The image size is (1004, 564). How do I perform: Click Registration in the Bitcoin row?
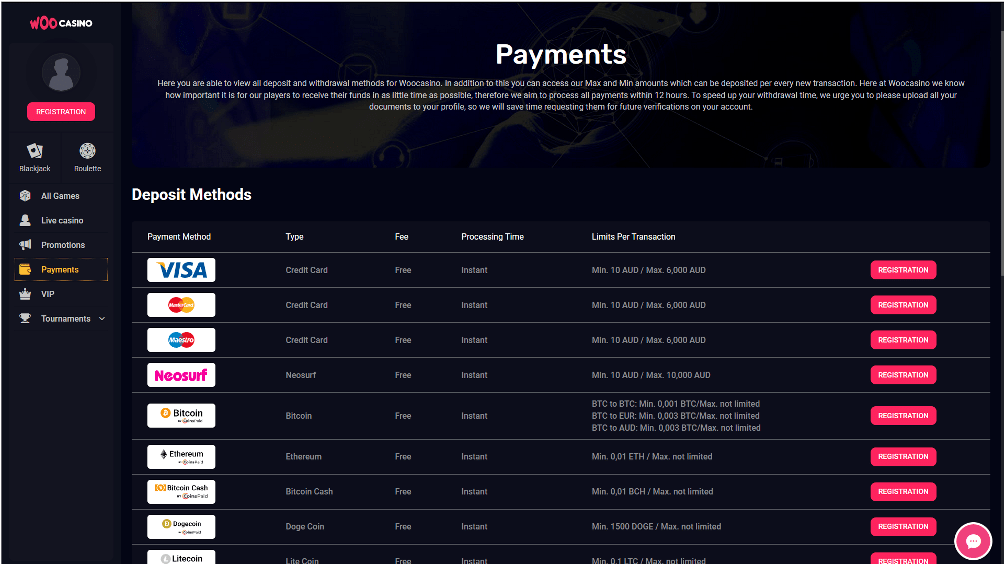[x=903, y=415]
